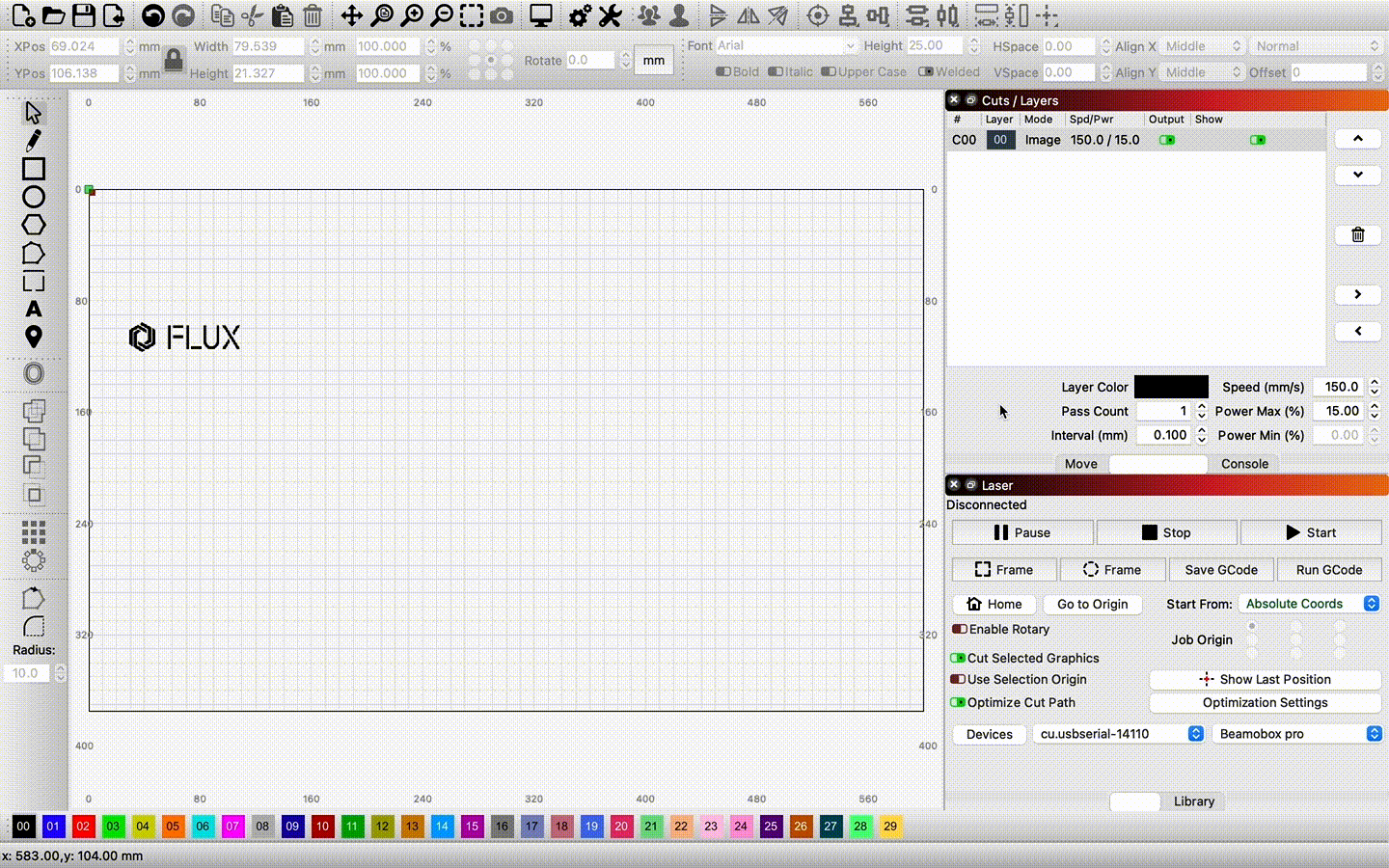
Task: Open Start From Absolute Coords dropdown
Action: coord(1310,604)
